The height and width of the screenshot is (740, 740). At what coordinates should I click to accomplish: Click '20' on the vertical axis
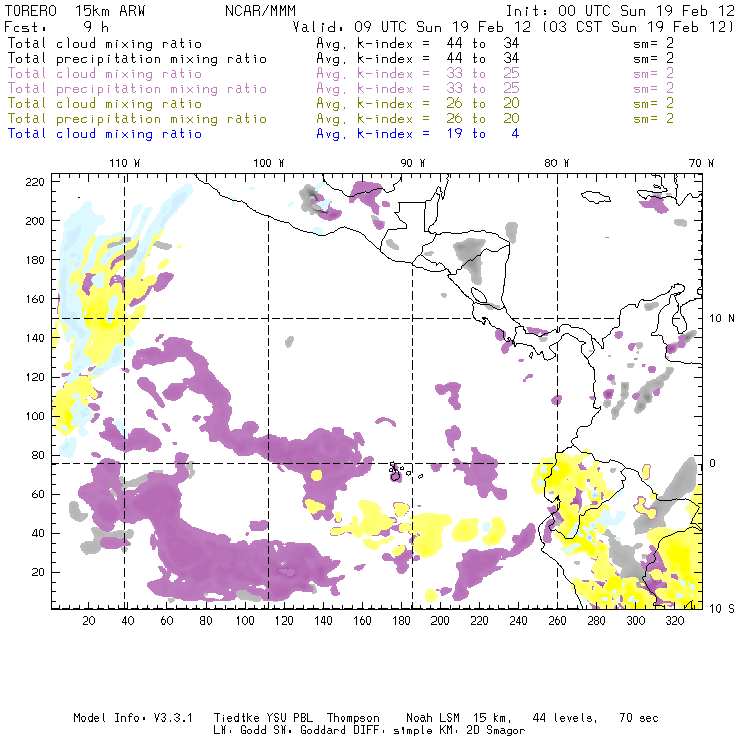[x=38, y=572]
